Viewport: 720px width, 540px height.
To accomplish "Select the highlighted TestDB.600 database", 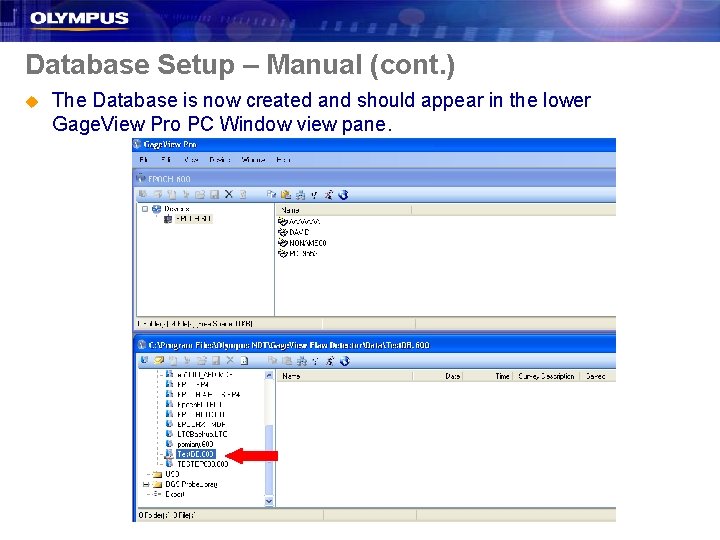I will pos(196,454).
